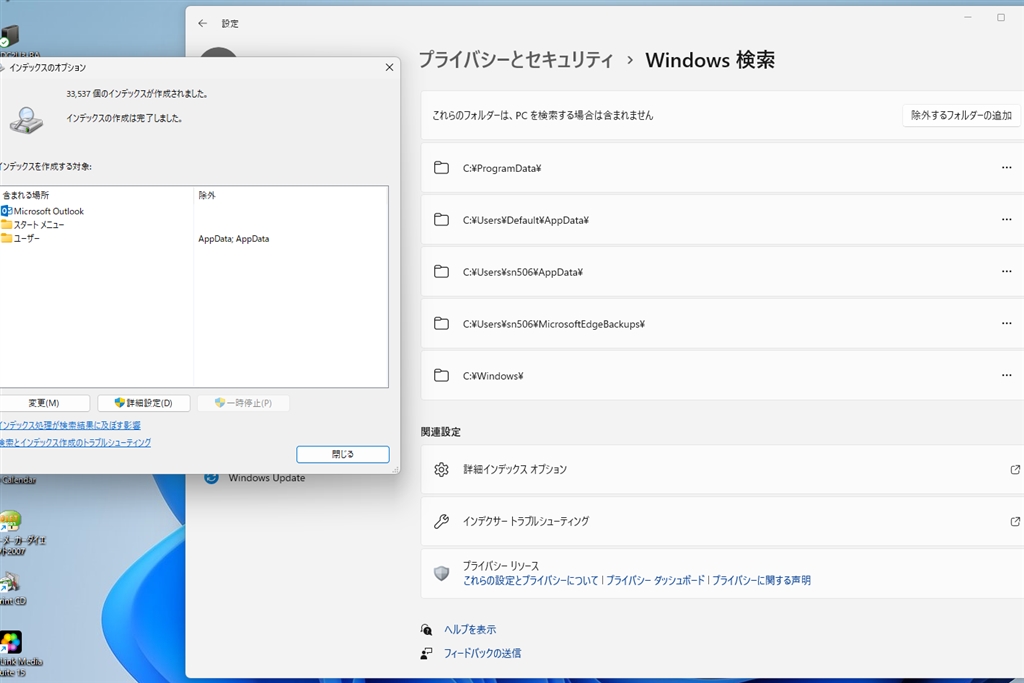Click ヘルプを表示 link
Image resolution: width=1024 pixels, height=683 pixels.
pos(470,629)
